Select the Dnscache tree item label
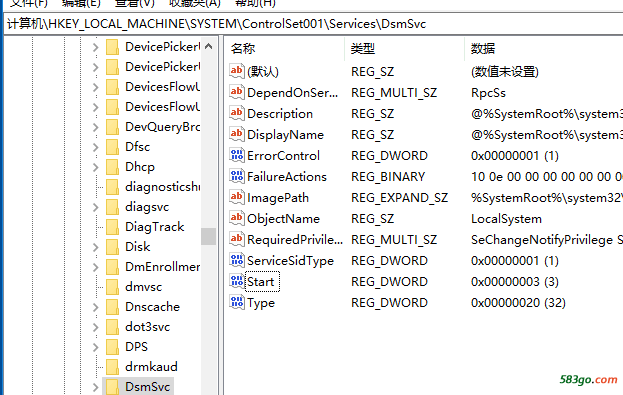Screen dimensions: 623x395 pos(152,307)
